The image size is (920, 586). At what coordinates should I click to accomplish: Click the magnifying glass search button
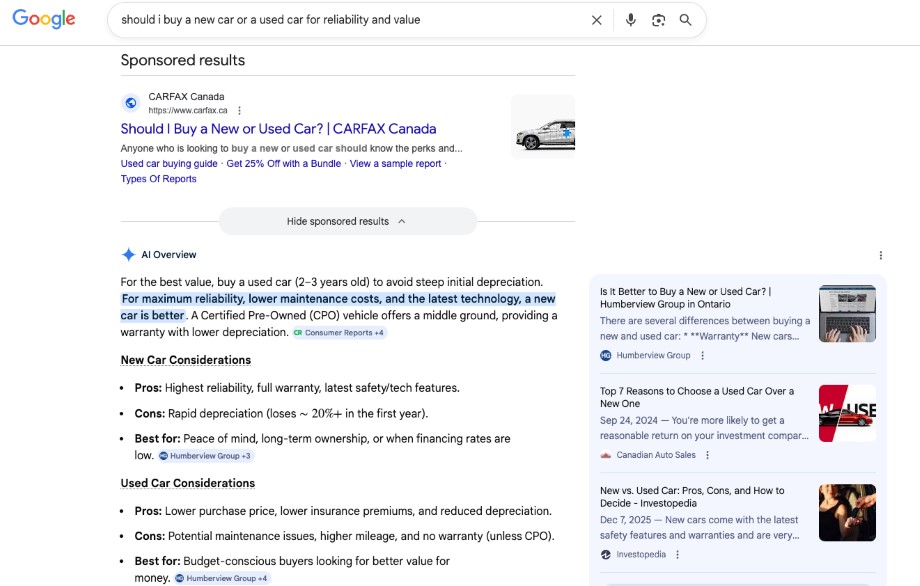[685, 20]
